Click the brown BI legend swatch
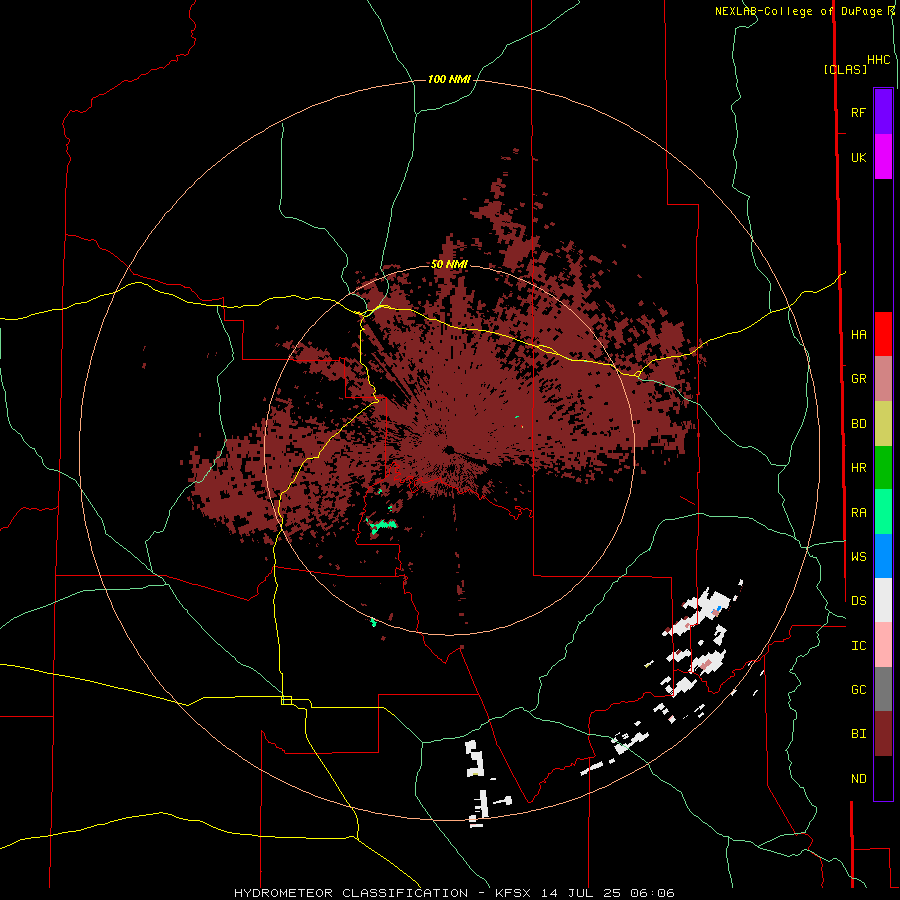 pyautogui.click(x=883, y=734)
